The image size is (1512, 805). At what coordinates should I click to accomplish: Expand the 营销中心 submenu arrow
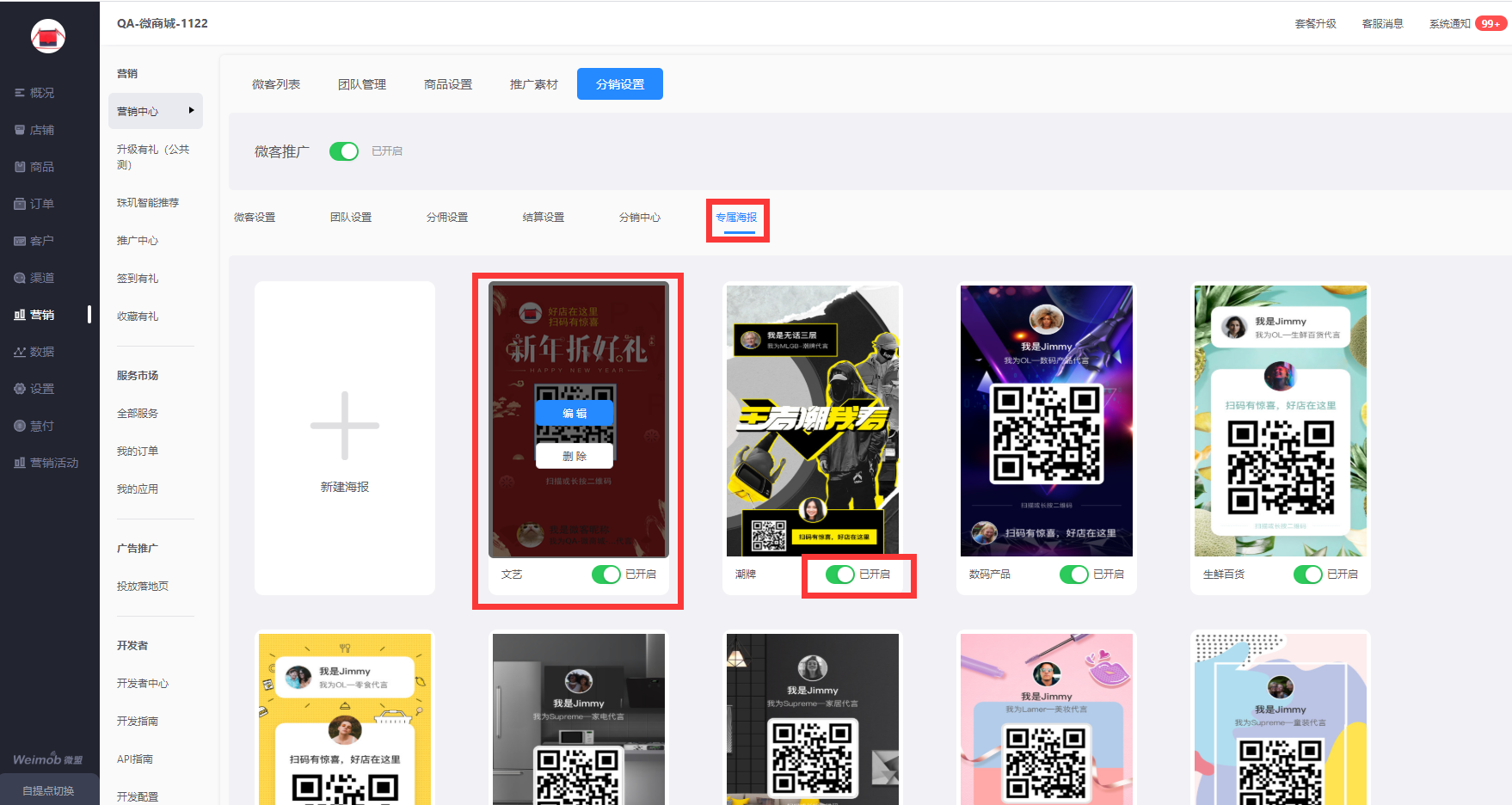tap(191, 111)
